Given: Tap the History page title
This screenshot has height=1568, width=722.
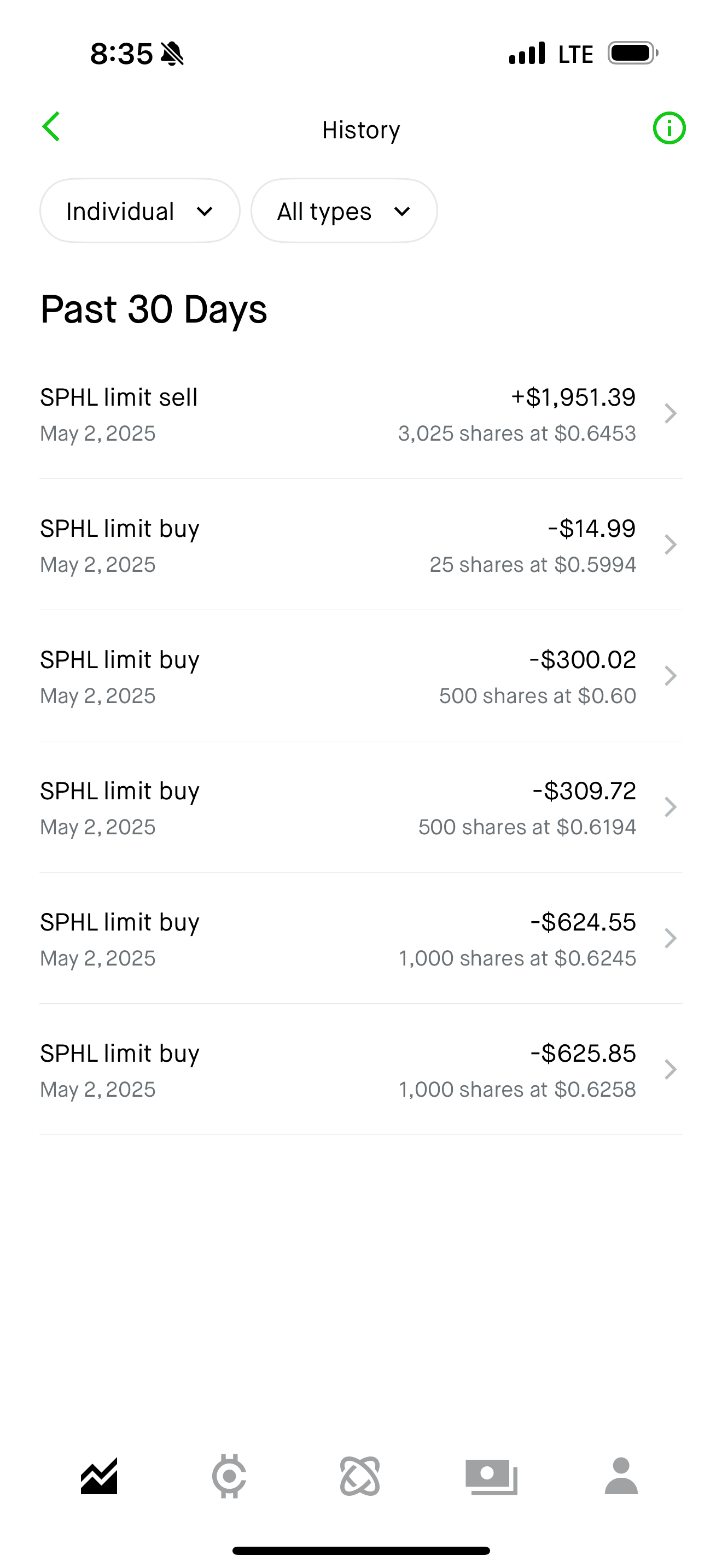Looking at the screenshot, I should [361, 130].
